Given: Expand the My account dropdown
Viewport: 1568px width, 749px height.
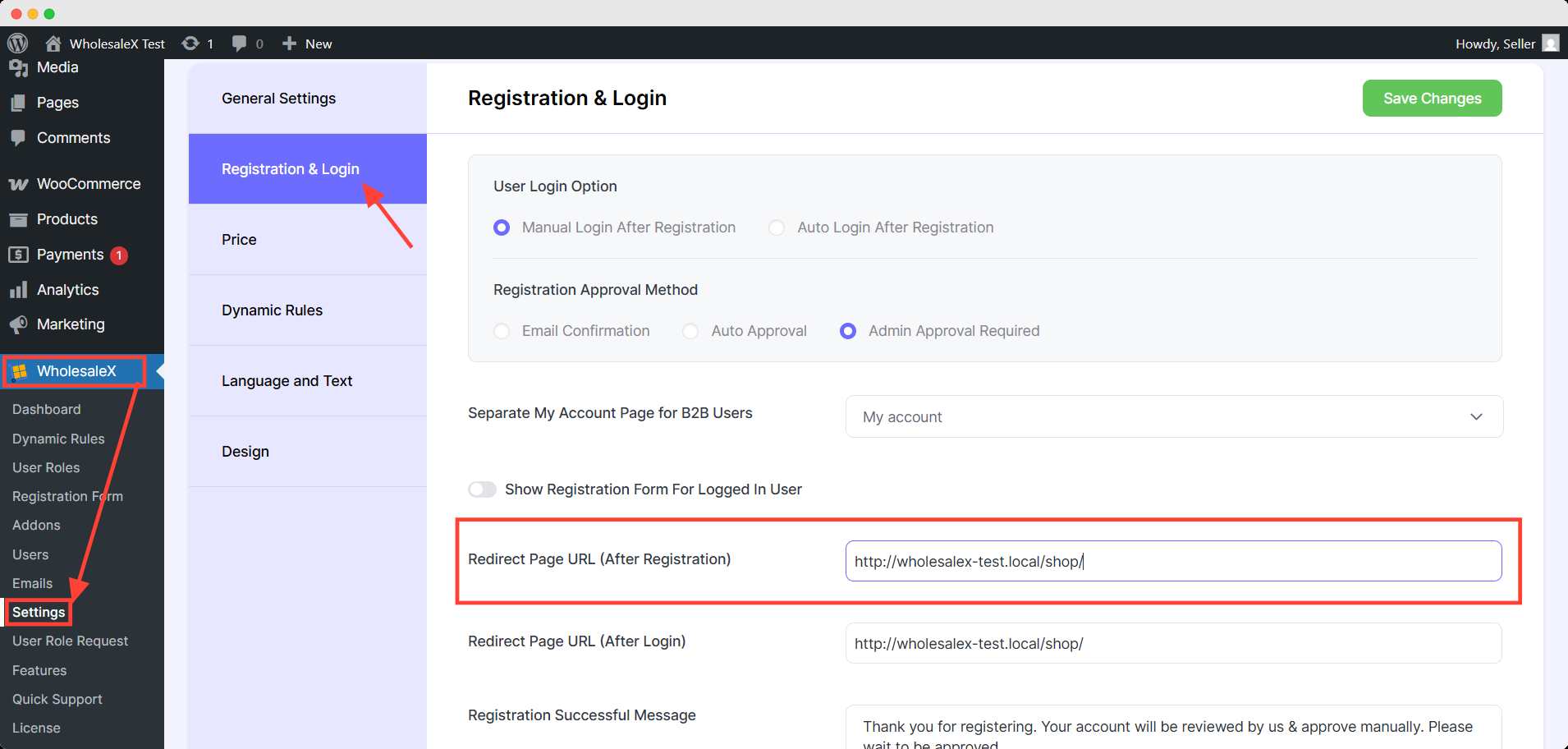Looking at the screenshot, I should [x=1174, y=416].
